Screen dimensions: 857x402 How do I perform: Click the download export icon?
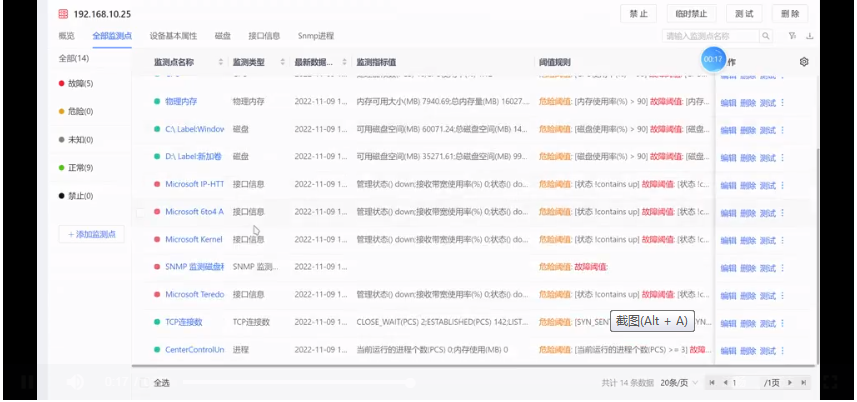[x=809, y=36]
